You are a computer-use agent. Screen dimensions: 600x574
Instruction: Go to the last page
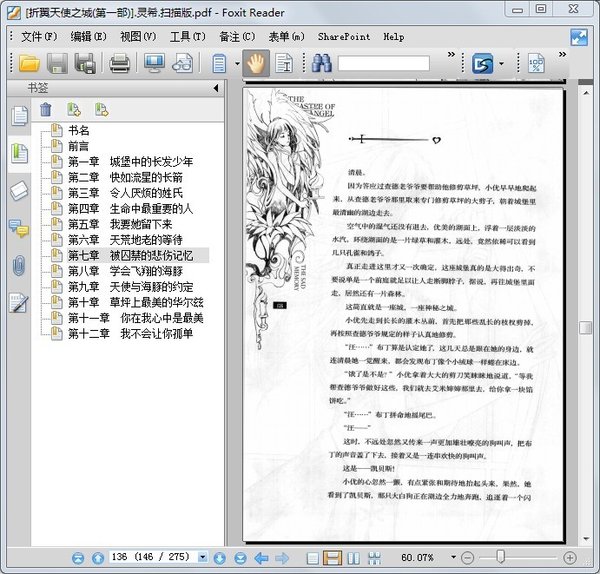coord(240,558)
